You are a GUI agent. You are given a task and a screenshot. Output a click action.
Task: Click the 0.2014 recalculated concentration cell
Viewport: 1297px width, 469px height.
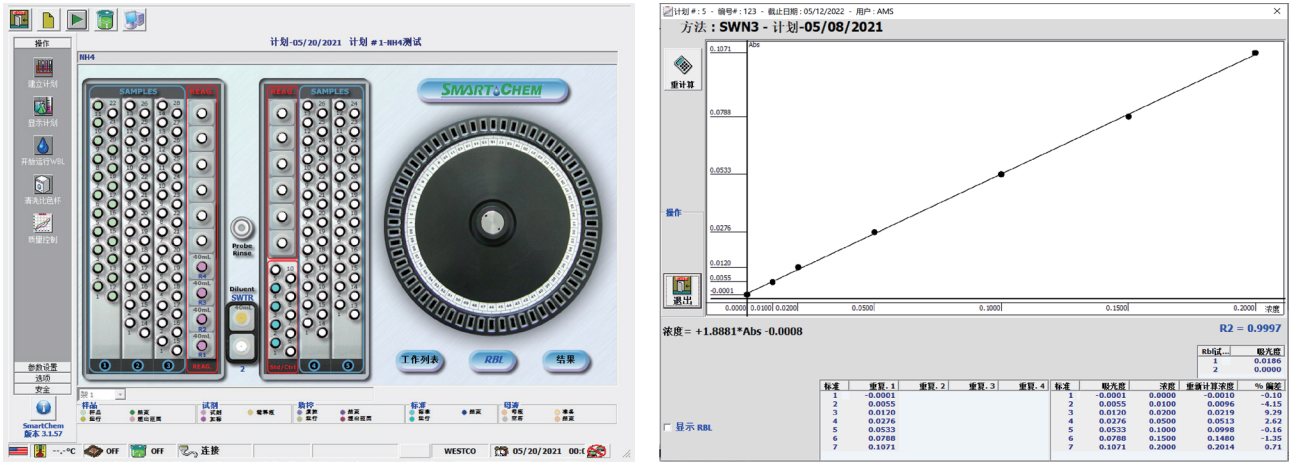click(x=1219, y=445)
